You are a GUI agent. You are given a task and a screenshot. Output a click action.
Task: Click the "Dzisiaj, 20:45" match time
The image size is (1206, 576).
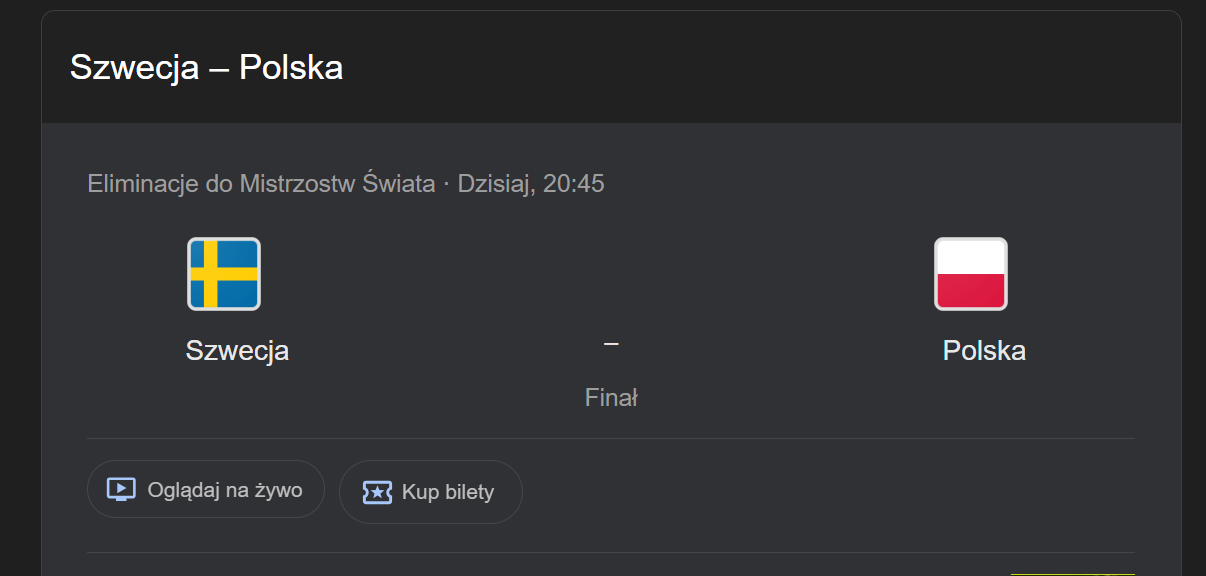(x=531, y=184)
